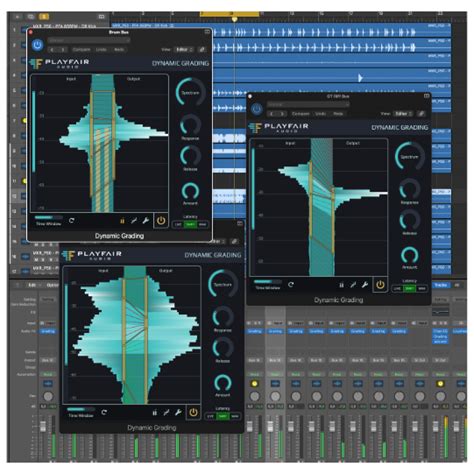The height and width of the screenshot is (474, 474).
Task: Click the Spectrum knob in Drum Bus plugin
Action: point(190,92)
